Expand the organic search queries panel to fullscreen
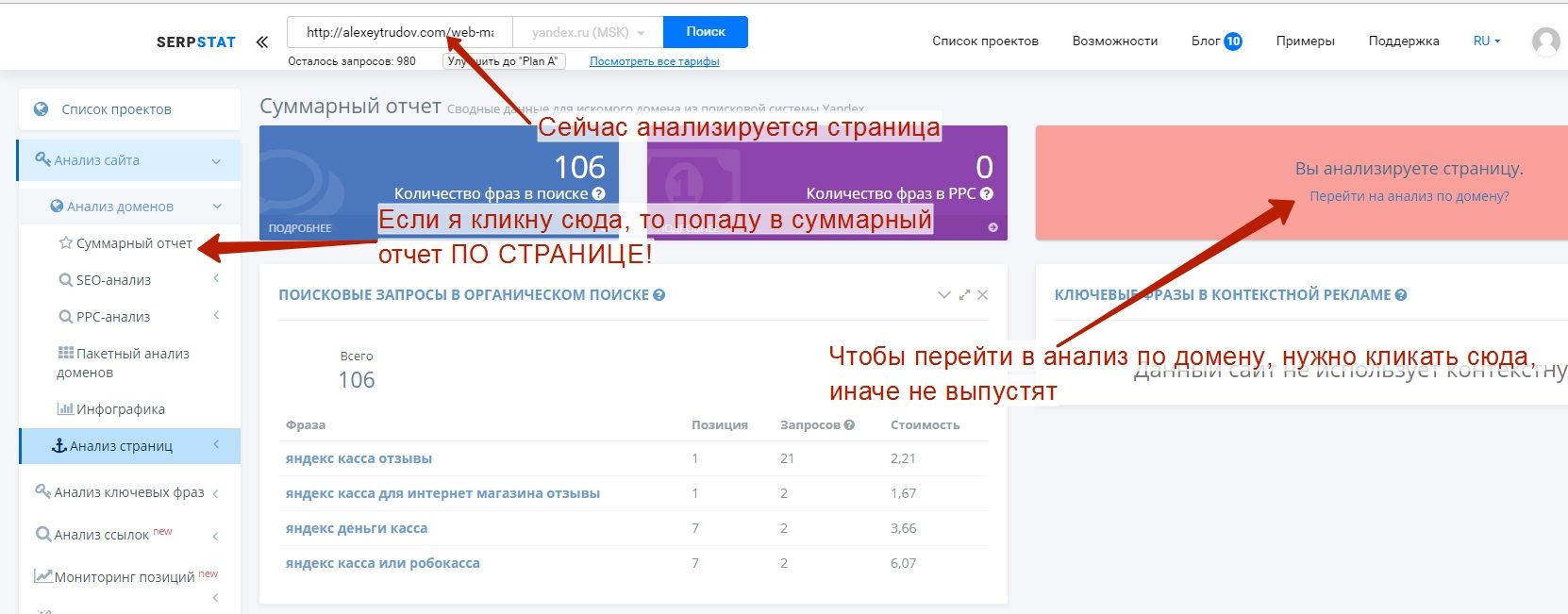This screenshot has height=614, width=1568. (x=964, y=295)
